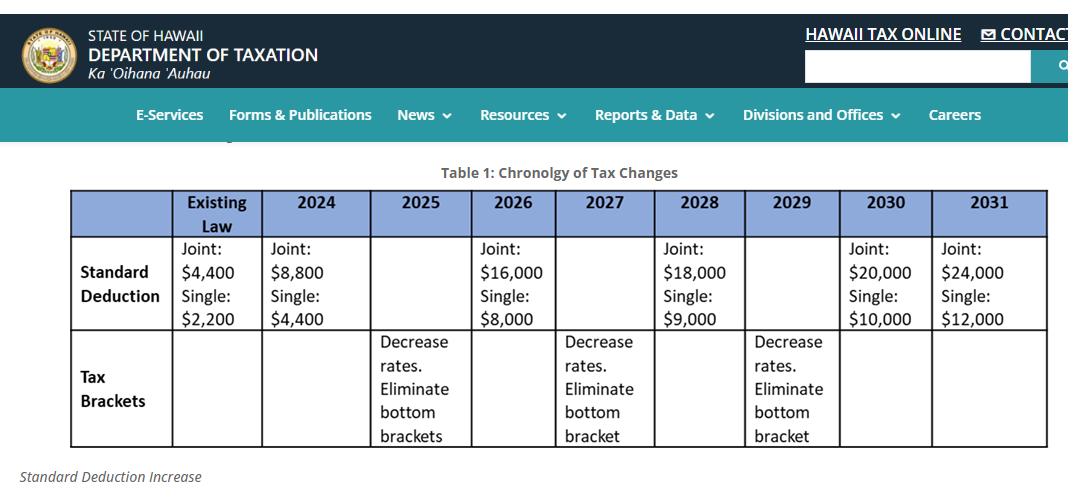Go to E-Services in navigation bar
This screenshot has width=1068, height=486.
(x=169, y=115)
